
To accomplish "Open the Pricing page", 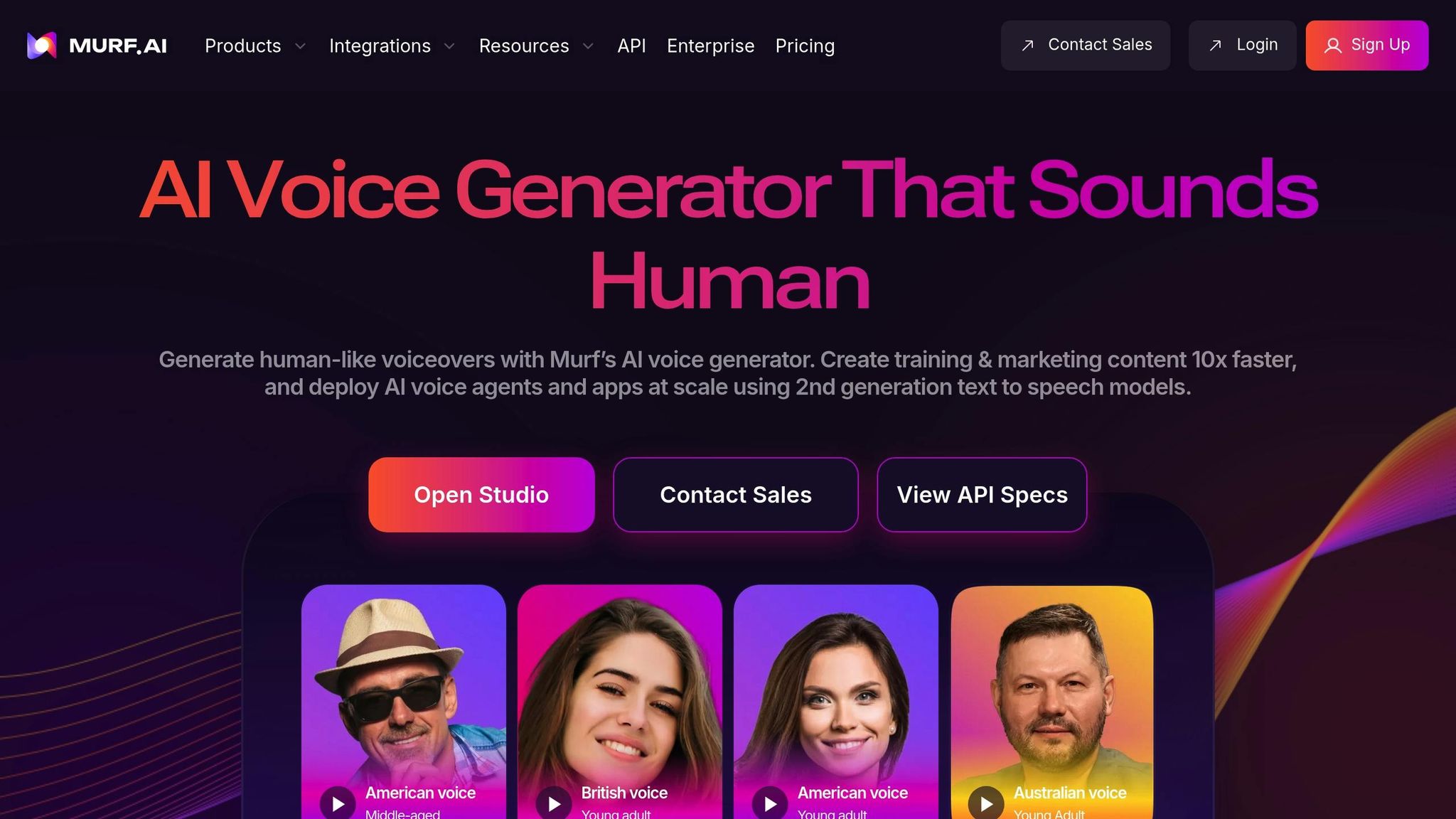I will [805, 46].
